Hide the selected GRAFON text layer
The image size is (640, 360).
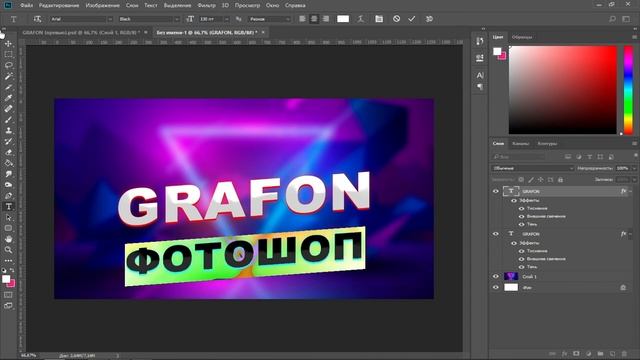[x=496, y=191]
